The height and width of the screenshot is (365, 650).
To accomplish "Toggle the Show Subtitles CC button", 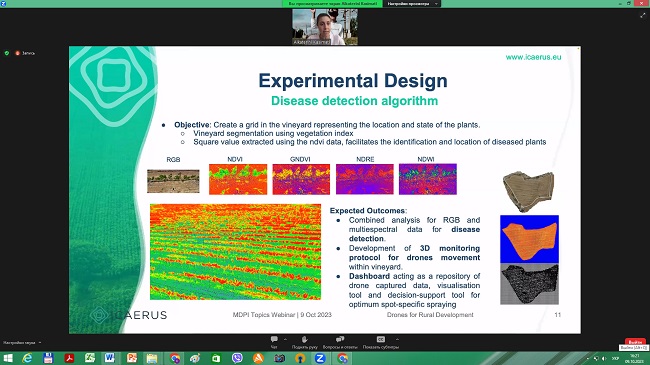I will click(x=381, y=340).
